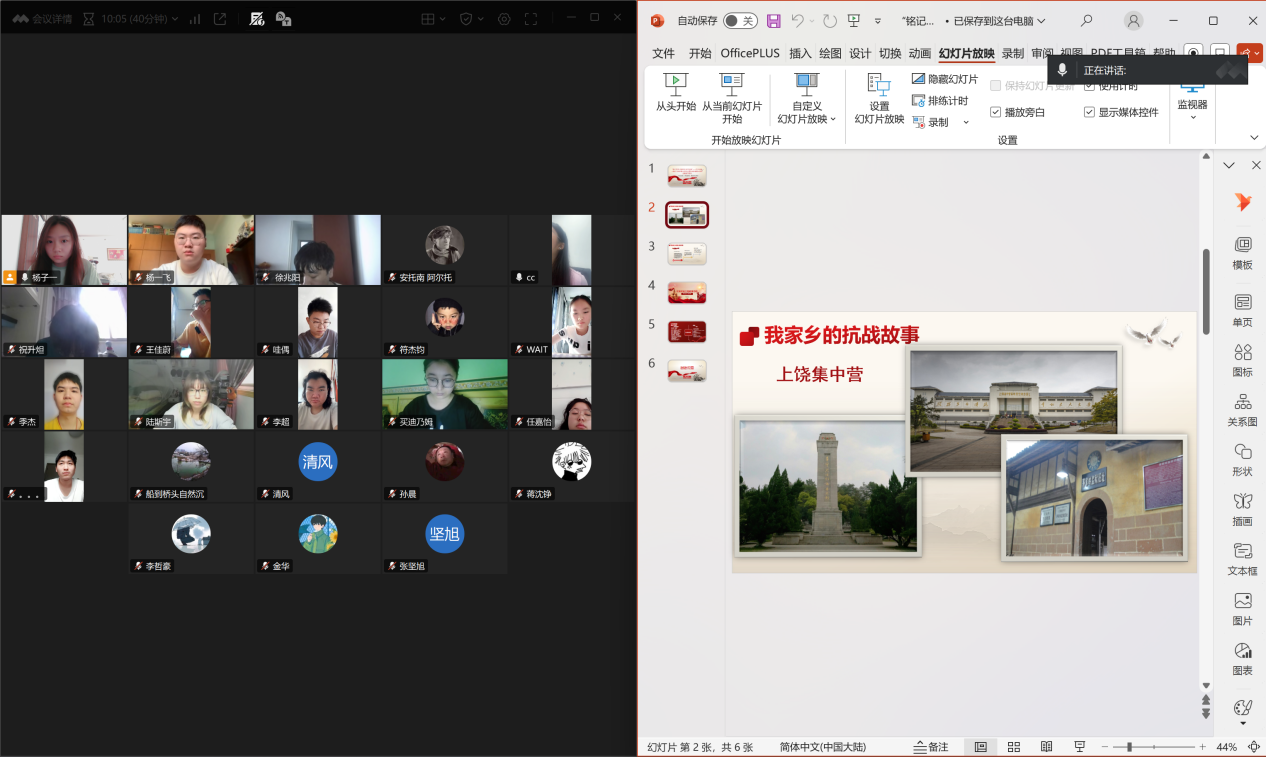Screen dimensions: 1266x757
Task: Click the save icon in PowerPoint title bar
Action: (774, 21)
